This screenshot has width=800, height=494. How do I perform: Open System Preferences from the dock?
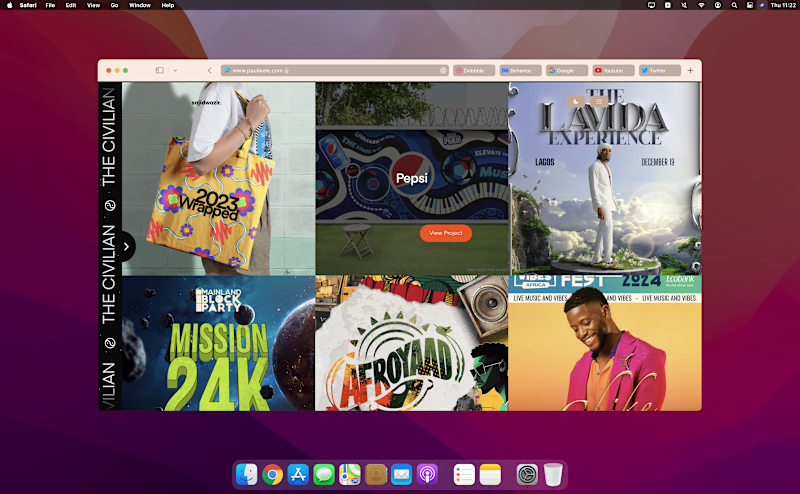coord(527,475)
